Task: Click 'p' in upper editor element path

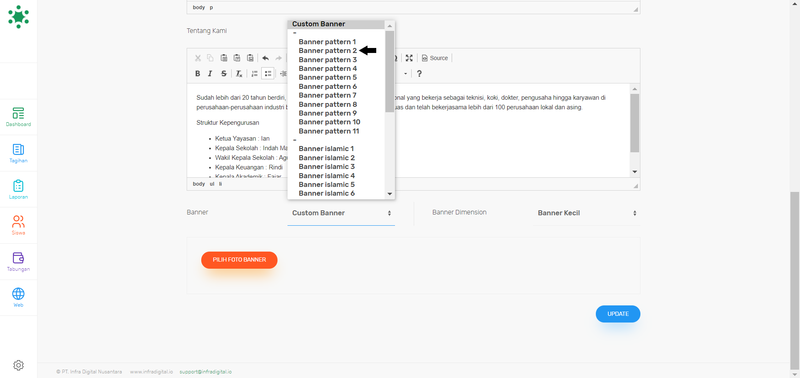Action: click(212, 8)
